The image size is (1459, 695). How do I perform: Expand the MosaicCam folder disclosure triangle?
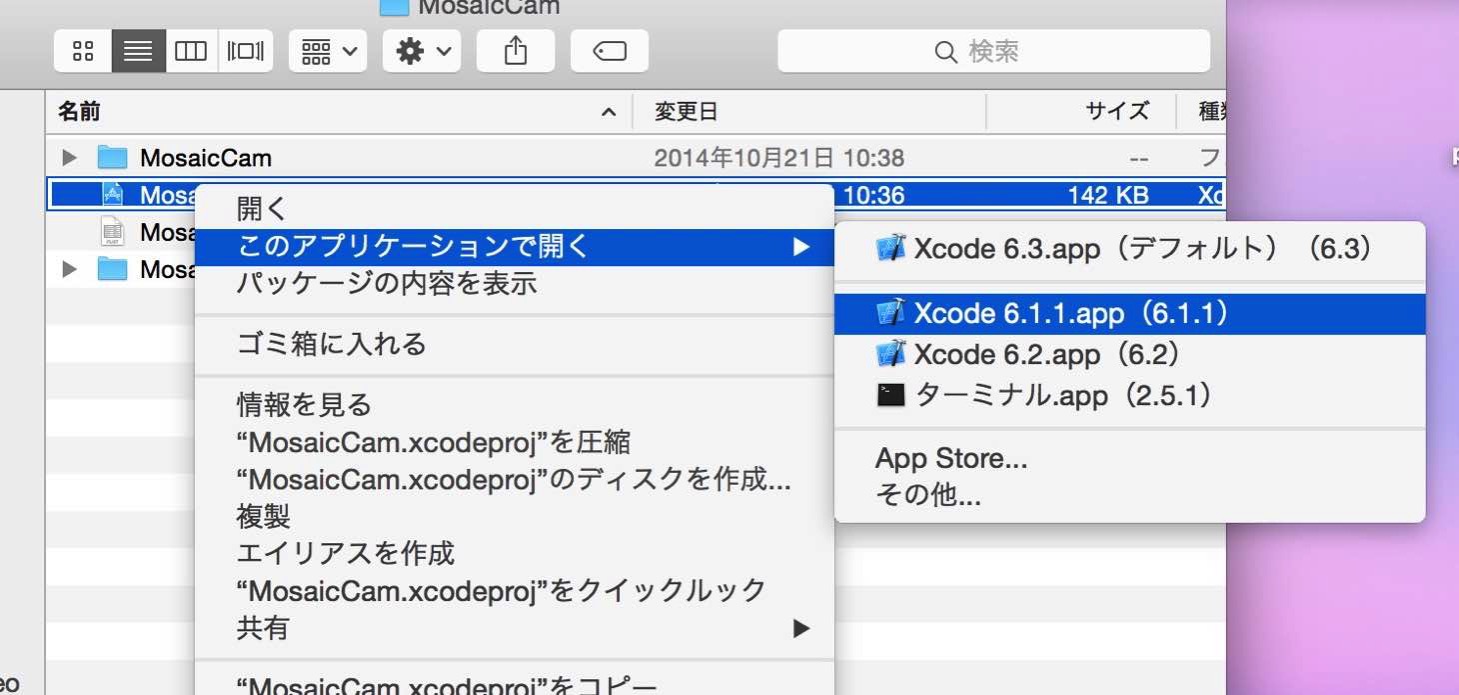[x=69, y=158]
